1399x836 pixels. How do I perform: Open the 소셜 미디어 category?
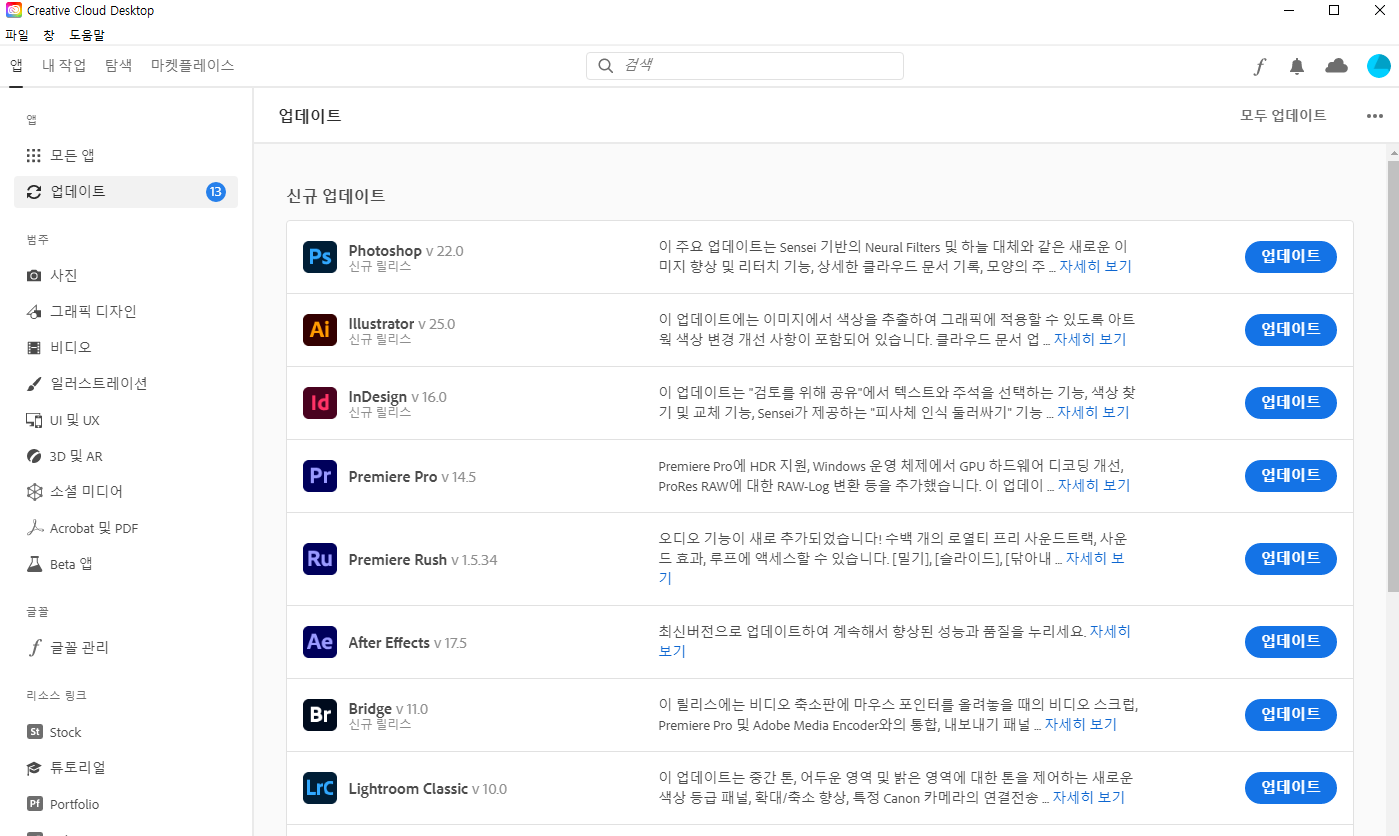tap(126, 492)
